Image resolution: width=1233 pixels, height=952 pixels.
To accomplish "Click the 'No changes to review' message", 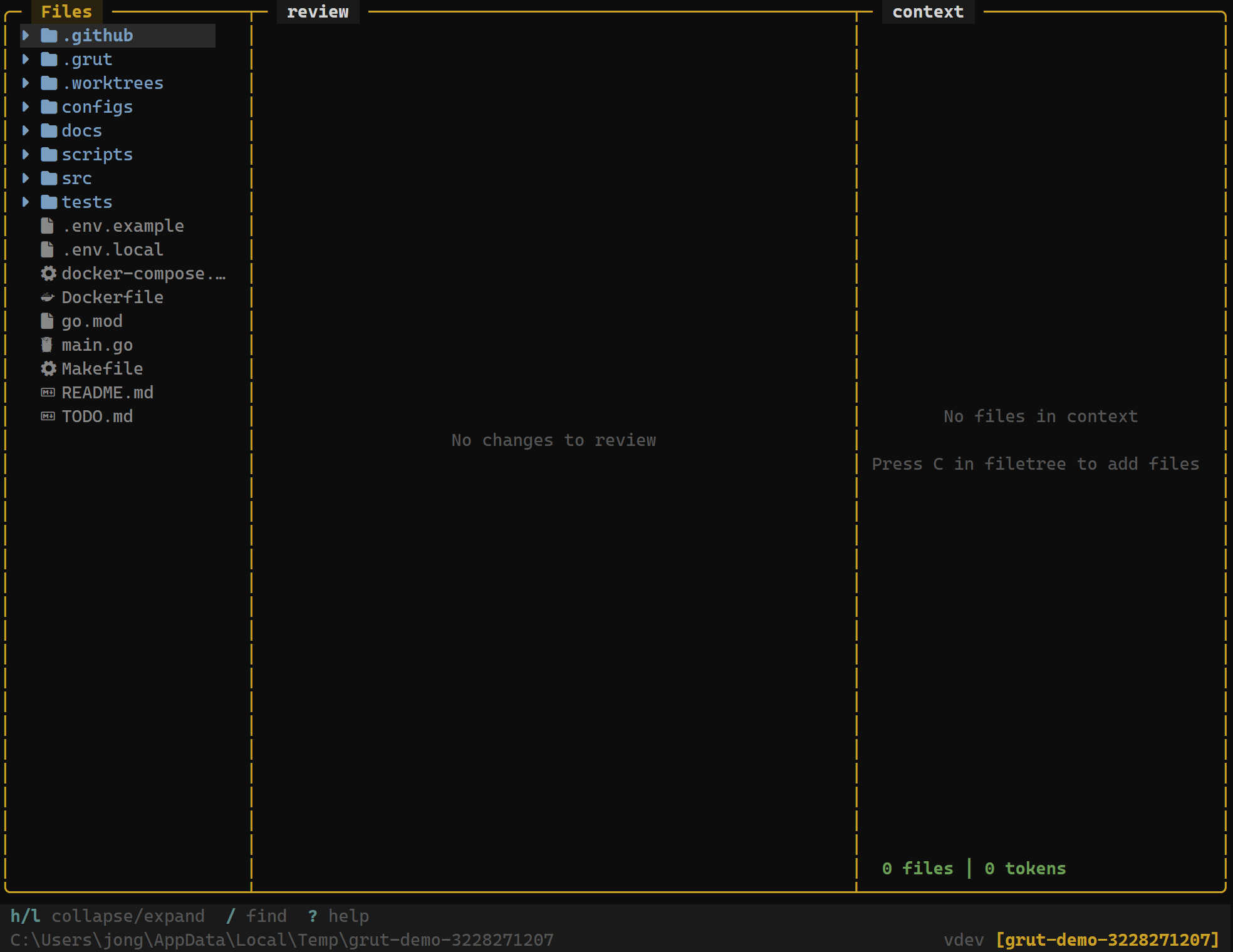I will tap(554, 440).
